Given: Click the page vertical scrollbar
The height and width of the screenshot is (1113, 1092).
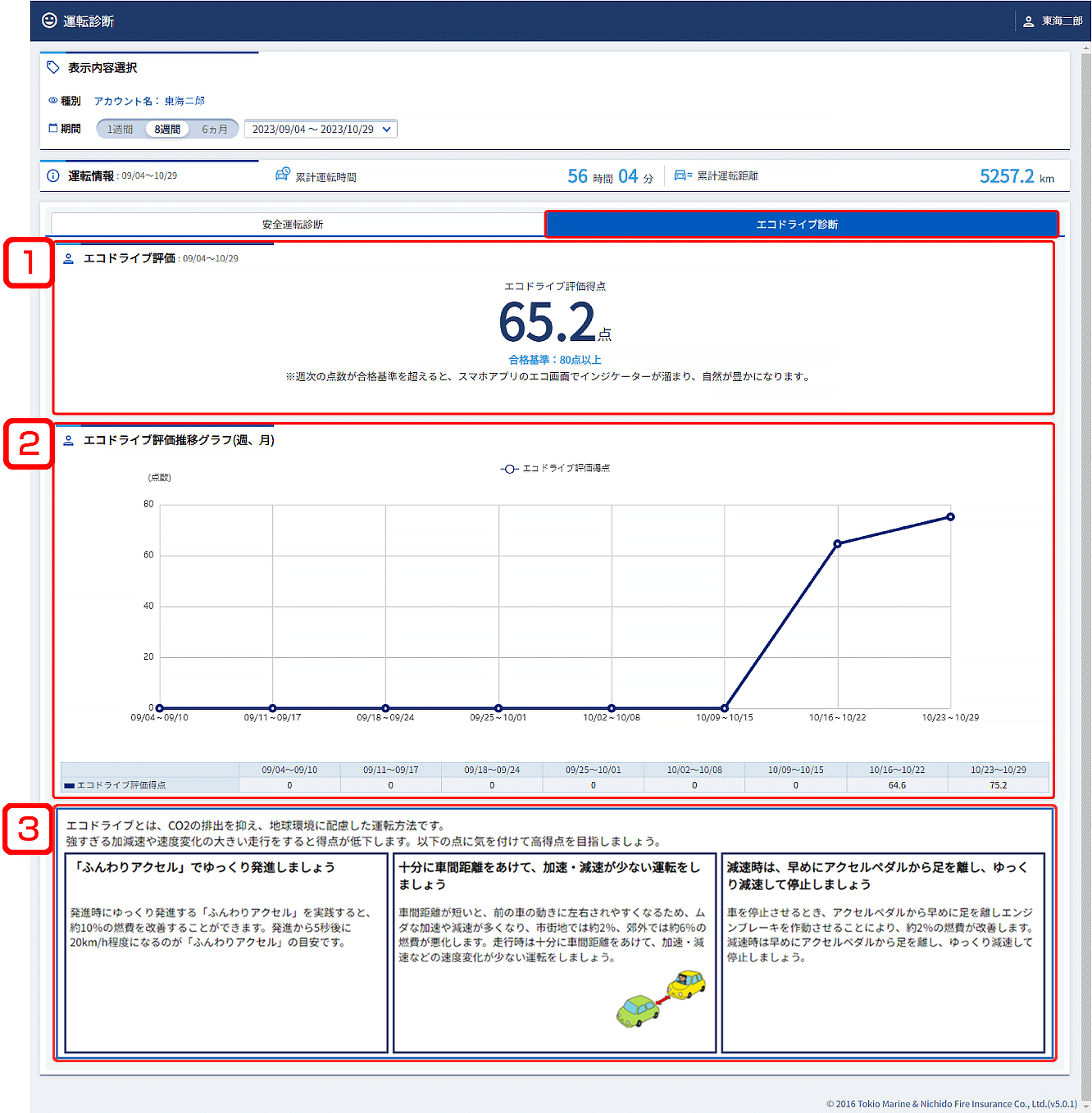Looking at the screenshot, I should pyautogui.click(x=1085, y=574).
